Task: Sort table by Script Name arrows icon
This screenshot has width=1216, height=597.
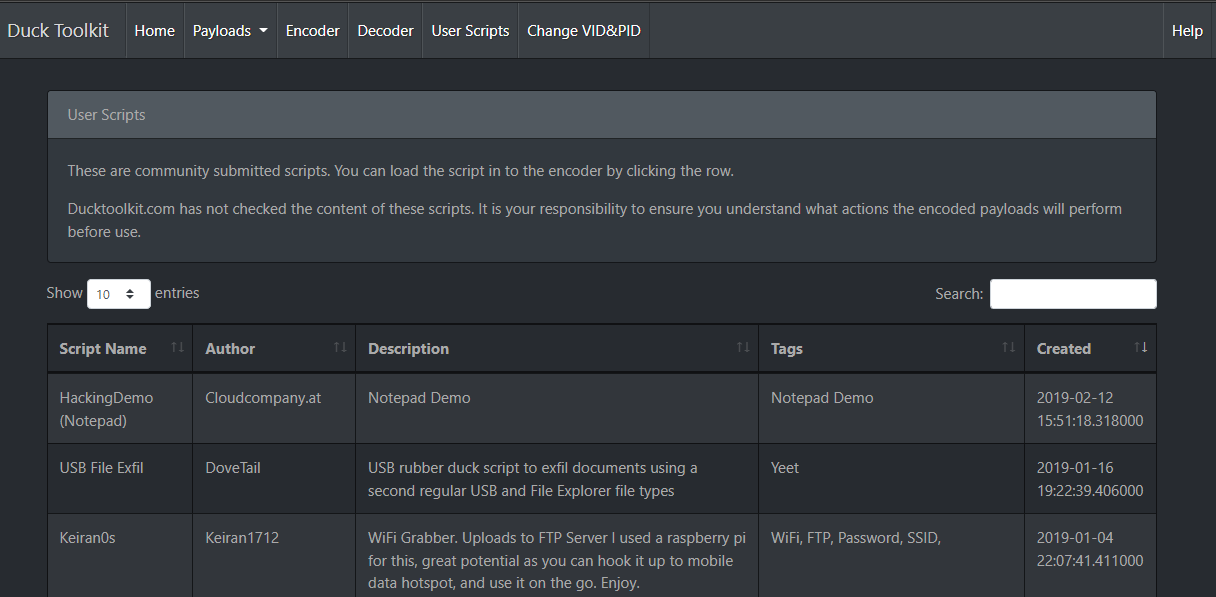Action: pyautogui.click(x=177, y=347)
